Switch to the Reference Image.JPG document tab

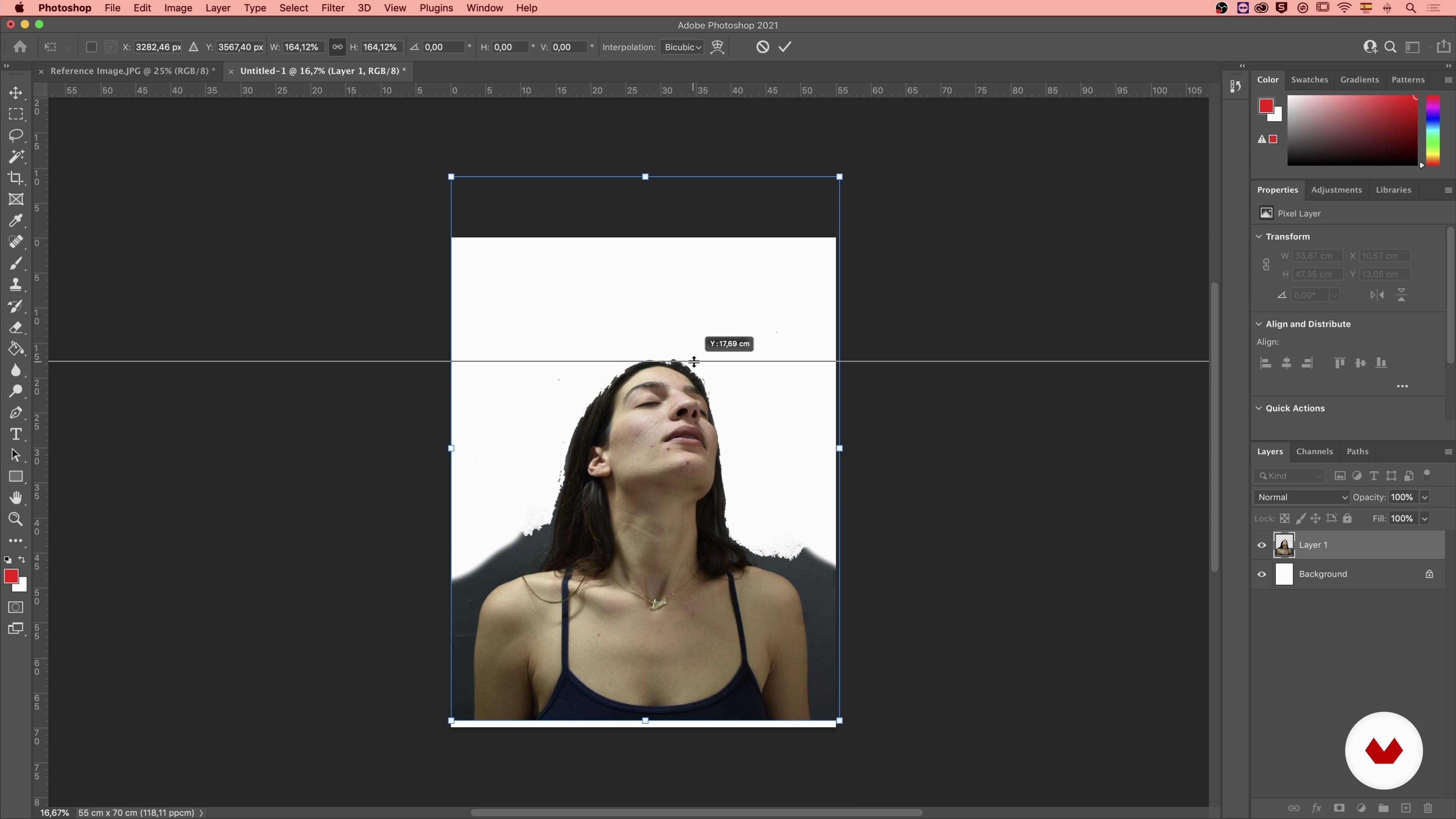132,71
